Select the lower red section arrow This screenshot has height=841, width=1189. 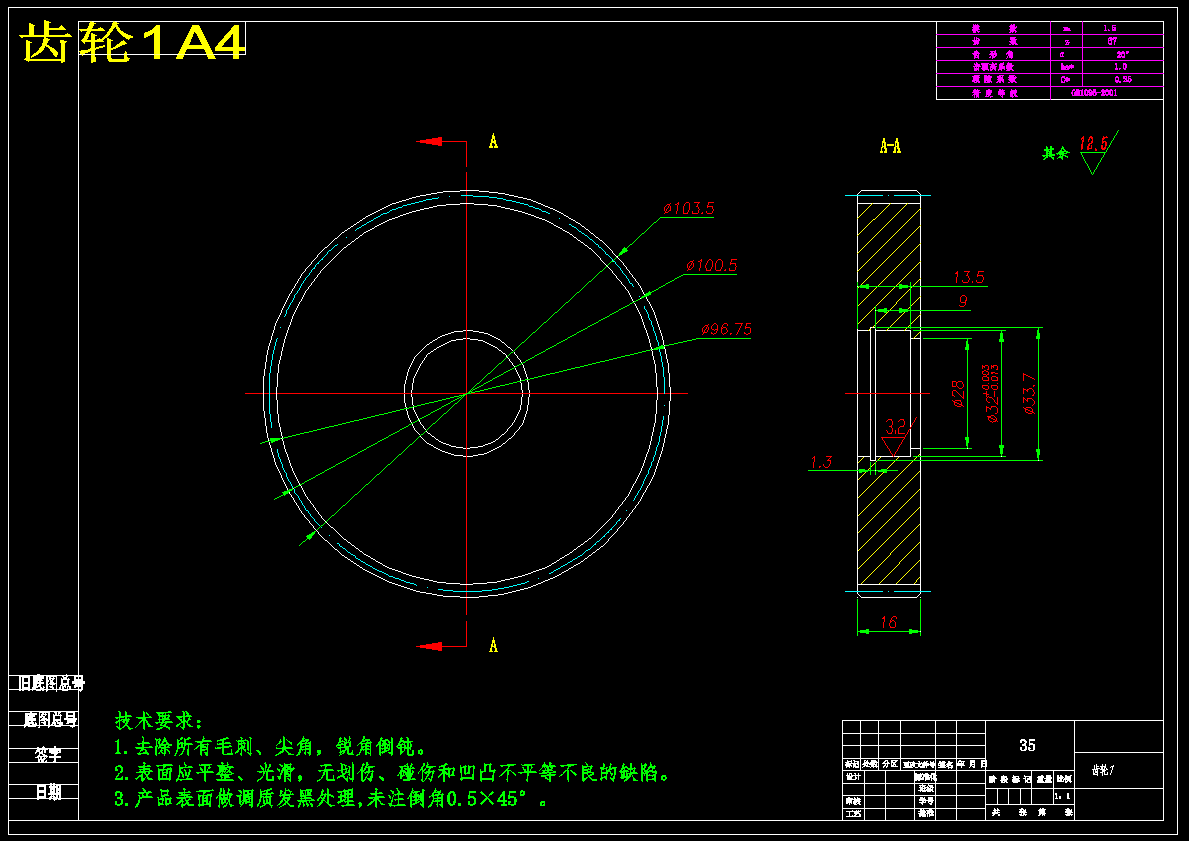pyautogui.click(x=429, y=646)
